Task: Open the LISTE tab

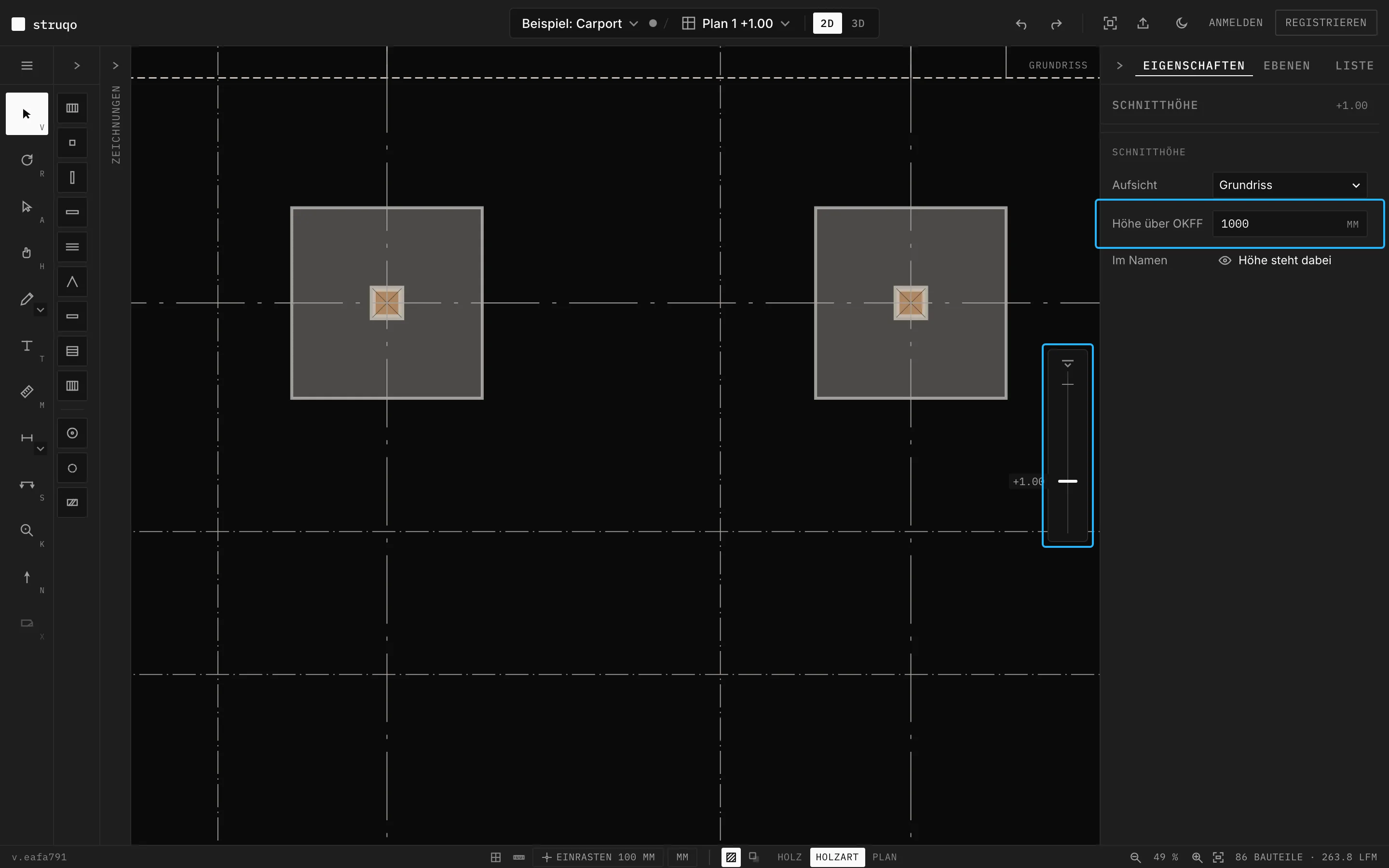Action: (x=1355, y=66)
